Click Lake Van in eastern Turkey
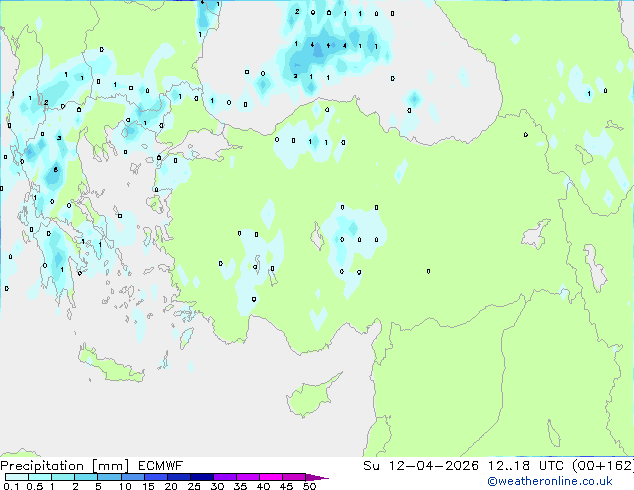Viewport: 634px width, 490px height. [536, 234]
